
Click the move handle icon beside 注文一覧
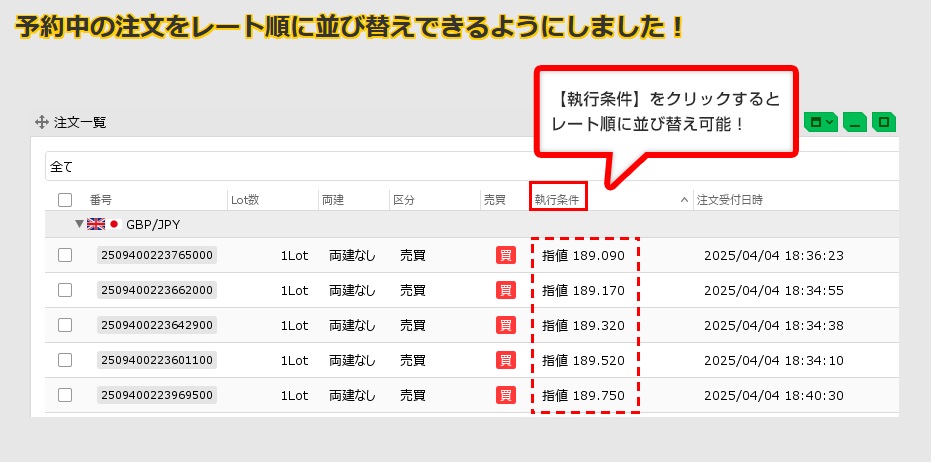[x=42, y=122]
